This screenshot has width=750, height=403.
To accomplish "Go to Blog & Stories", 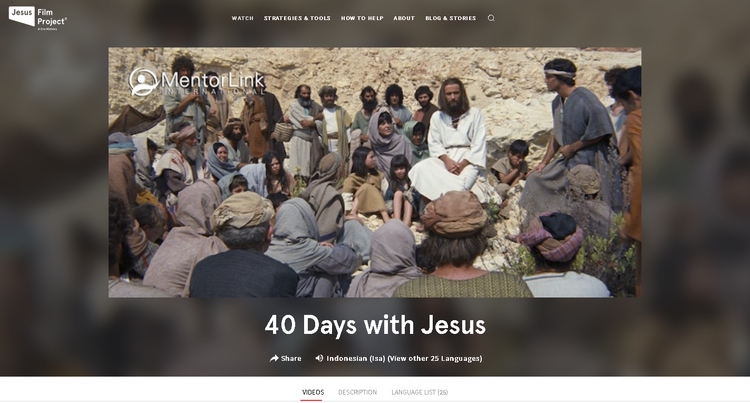I will [x=451, y=18].
